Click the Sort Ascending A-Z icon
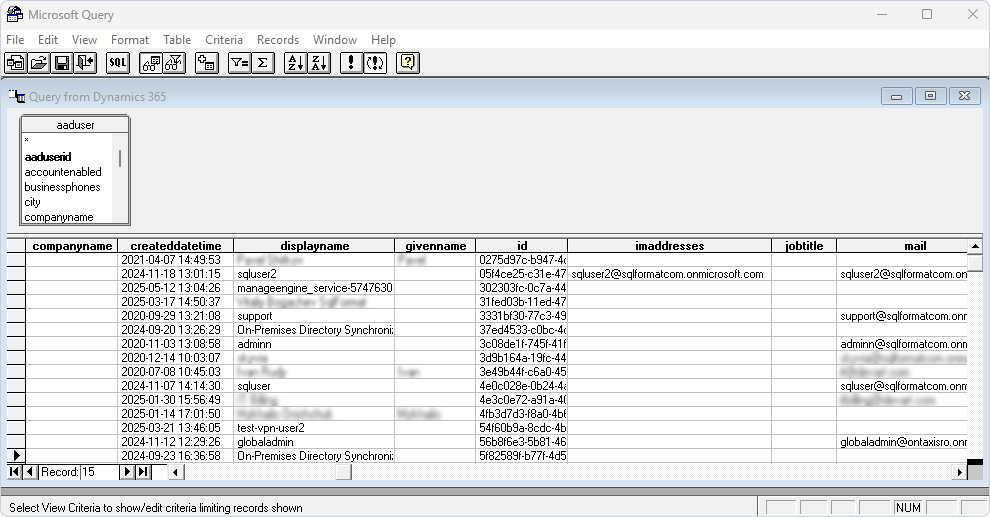 295,62
